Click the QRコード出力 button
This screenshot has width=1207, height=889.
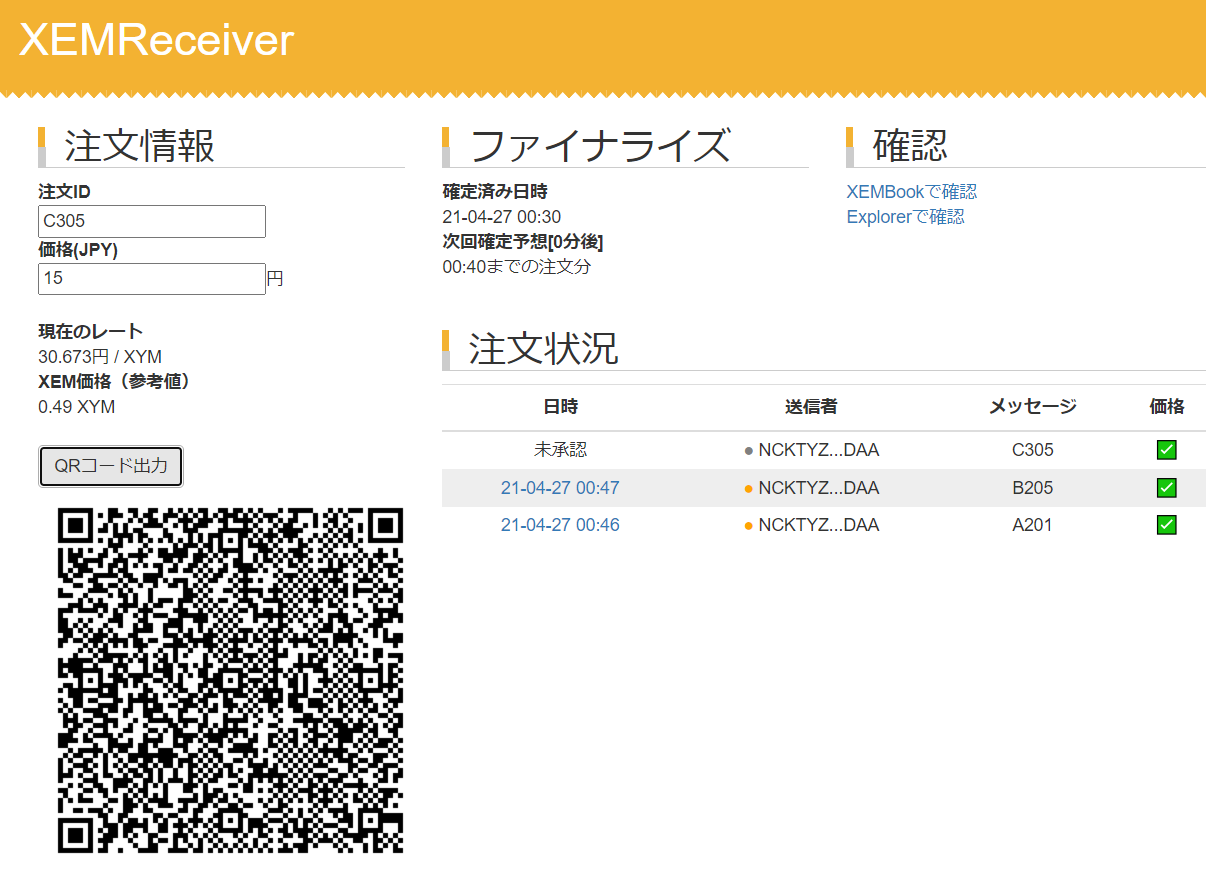111,466
